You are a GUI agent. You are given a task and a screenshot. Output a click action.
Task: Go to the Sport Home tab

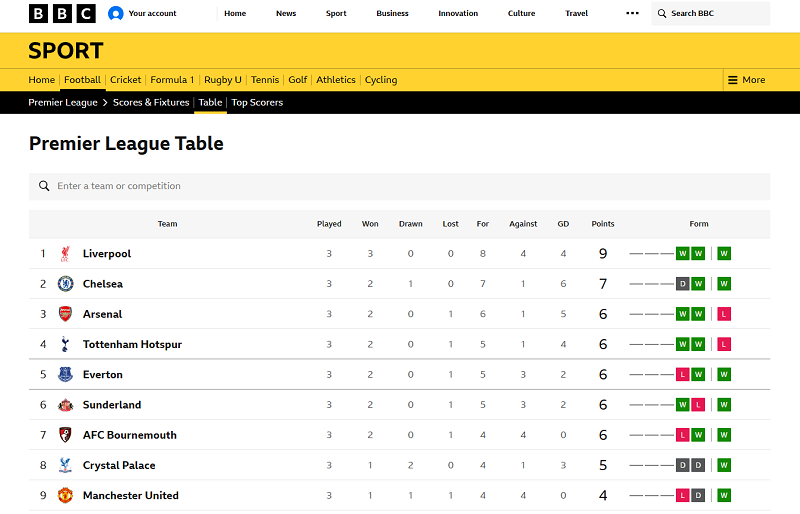click(41, 80)
